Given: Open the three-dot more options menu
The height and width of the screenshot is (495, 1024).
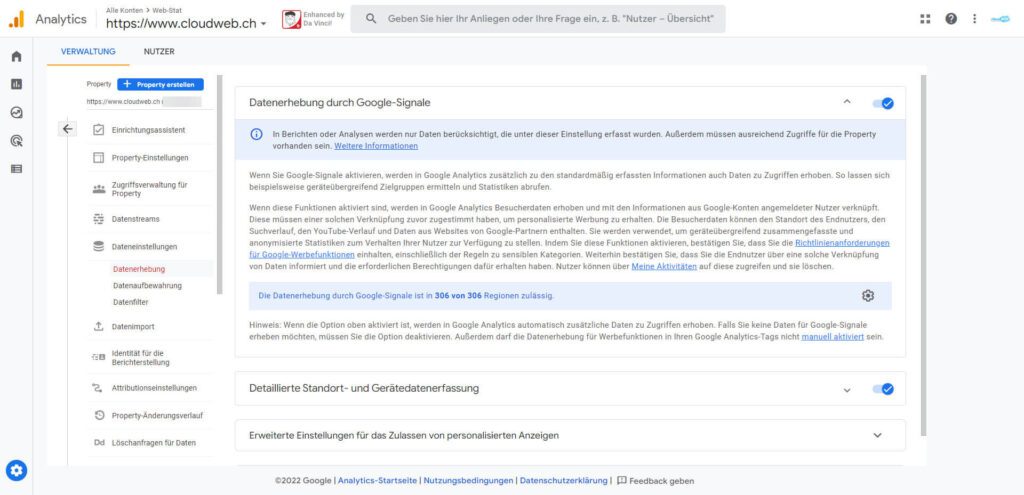Looking at the screenshot, I should 974,19.
